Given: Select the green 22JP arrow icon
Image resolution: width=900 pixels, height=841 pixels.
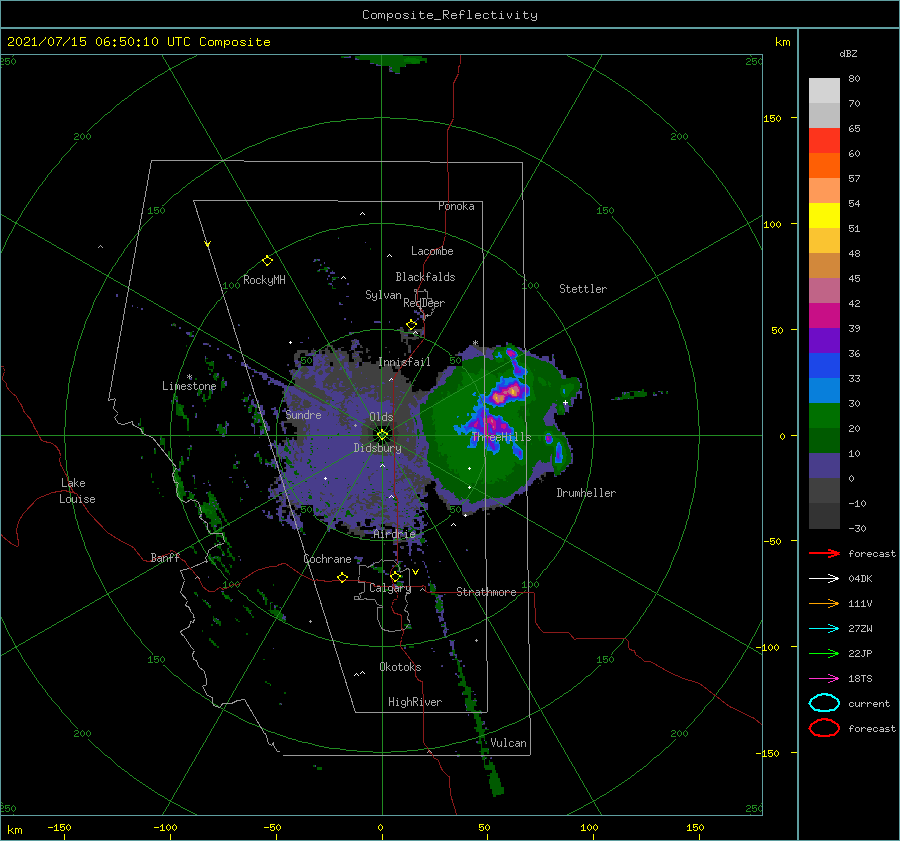Looking at the screenshot, I should tap(824, 653).
